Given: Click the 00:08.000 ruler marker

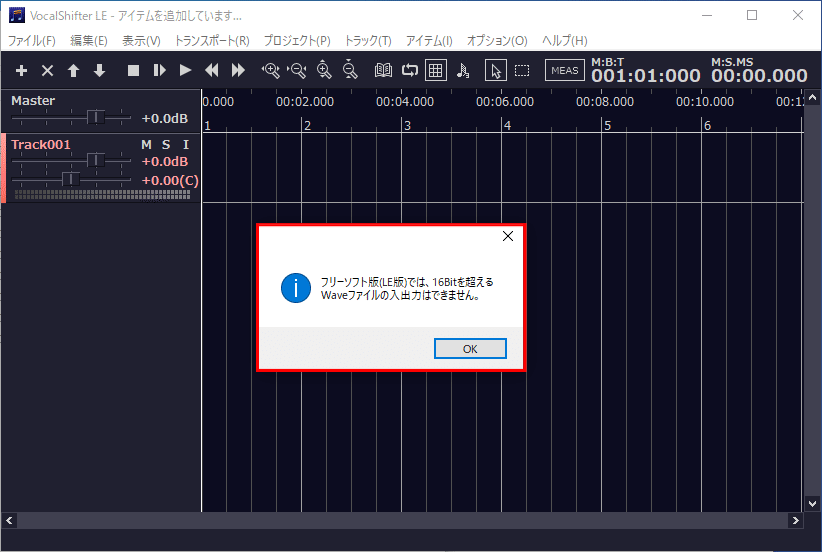Looking at the screenshot, I should (605, 102).
